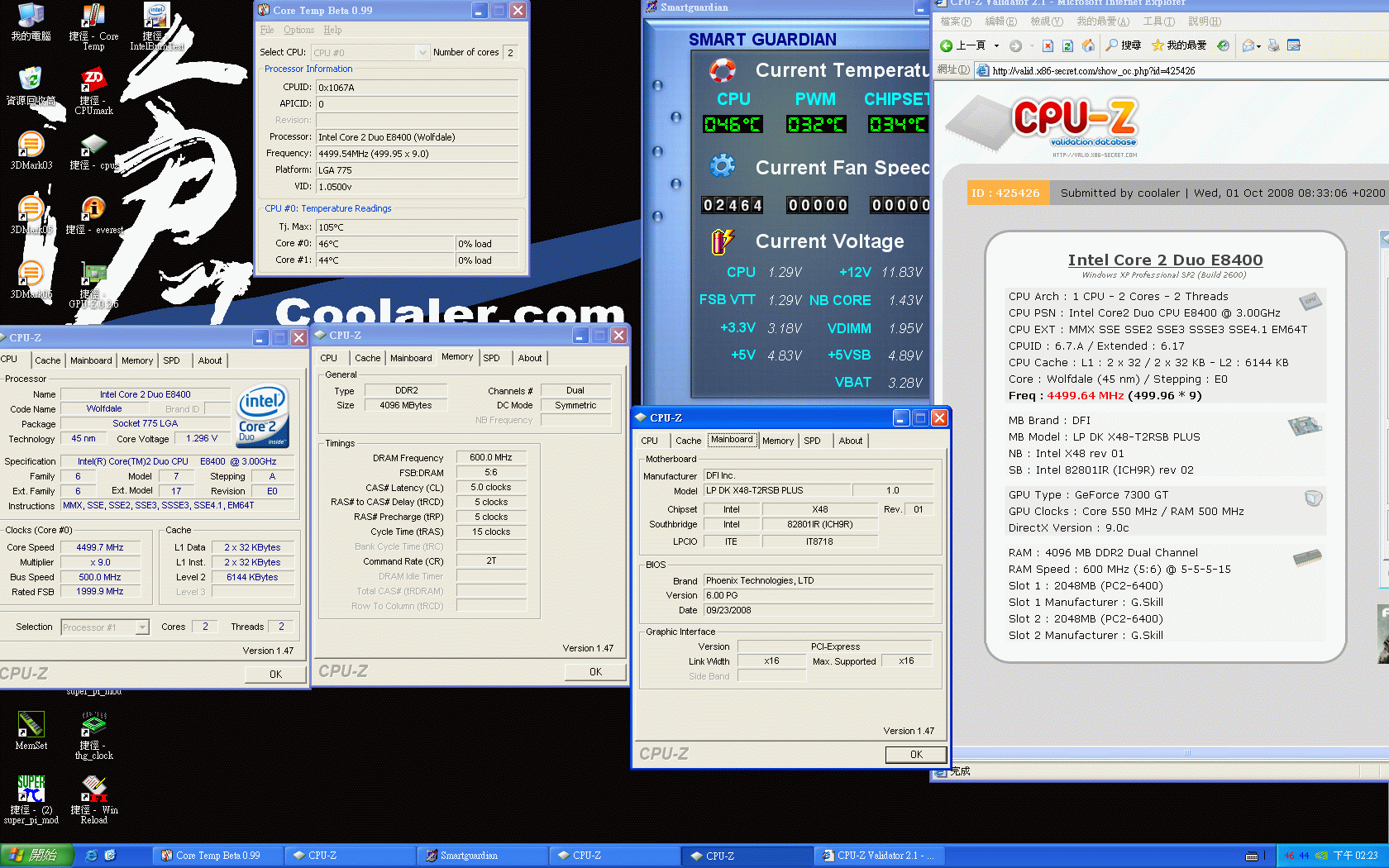Open IE Search magnifier button

point(1124,45)
